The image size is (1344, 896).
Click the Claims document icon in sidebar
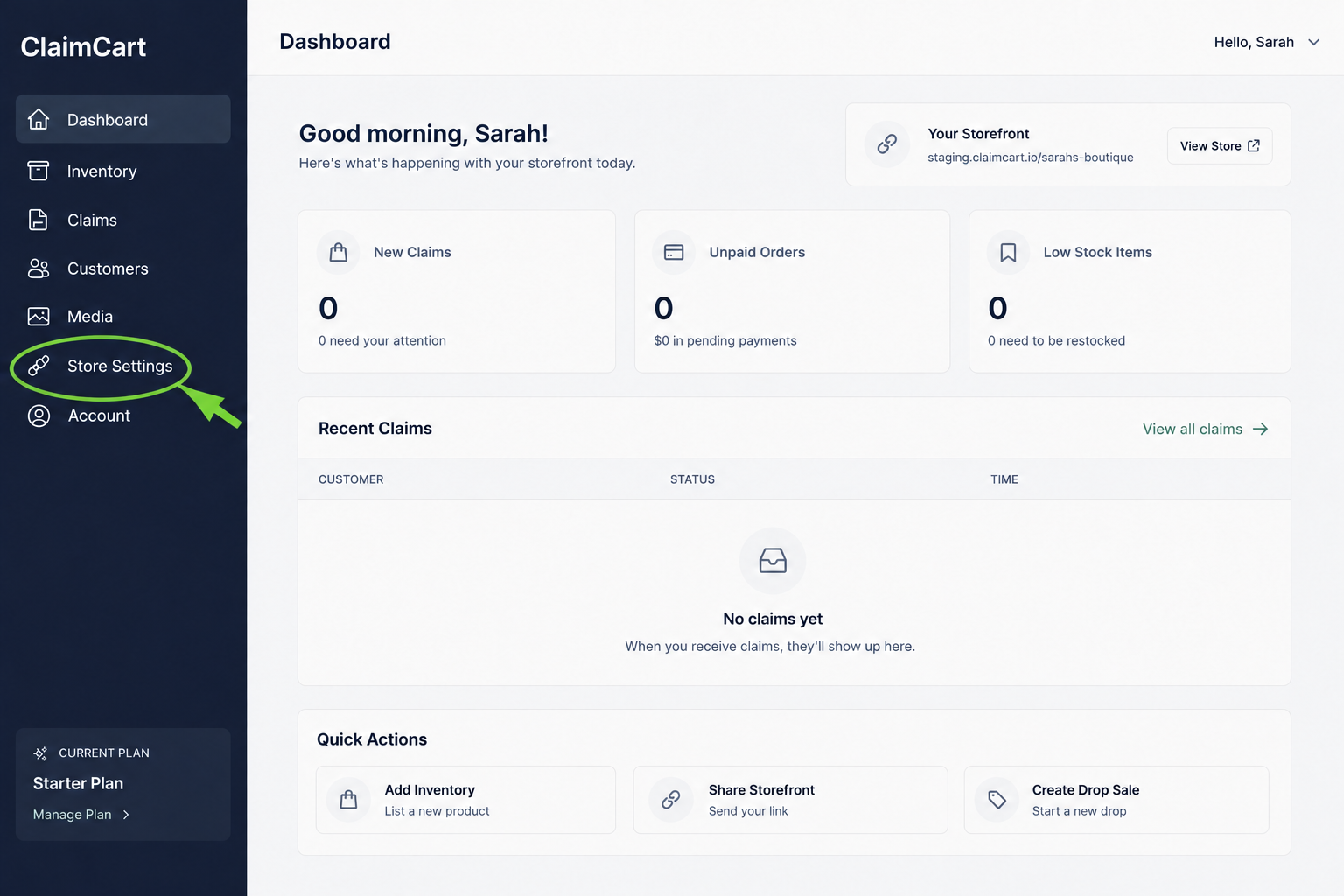click(38, 220)
